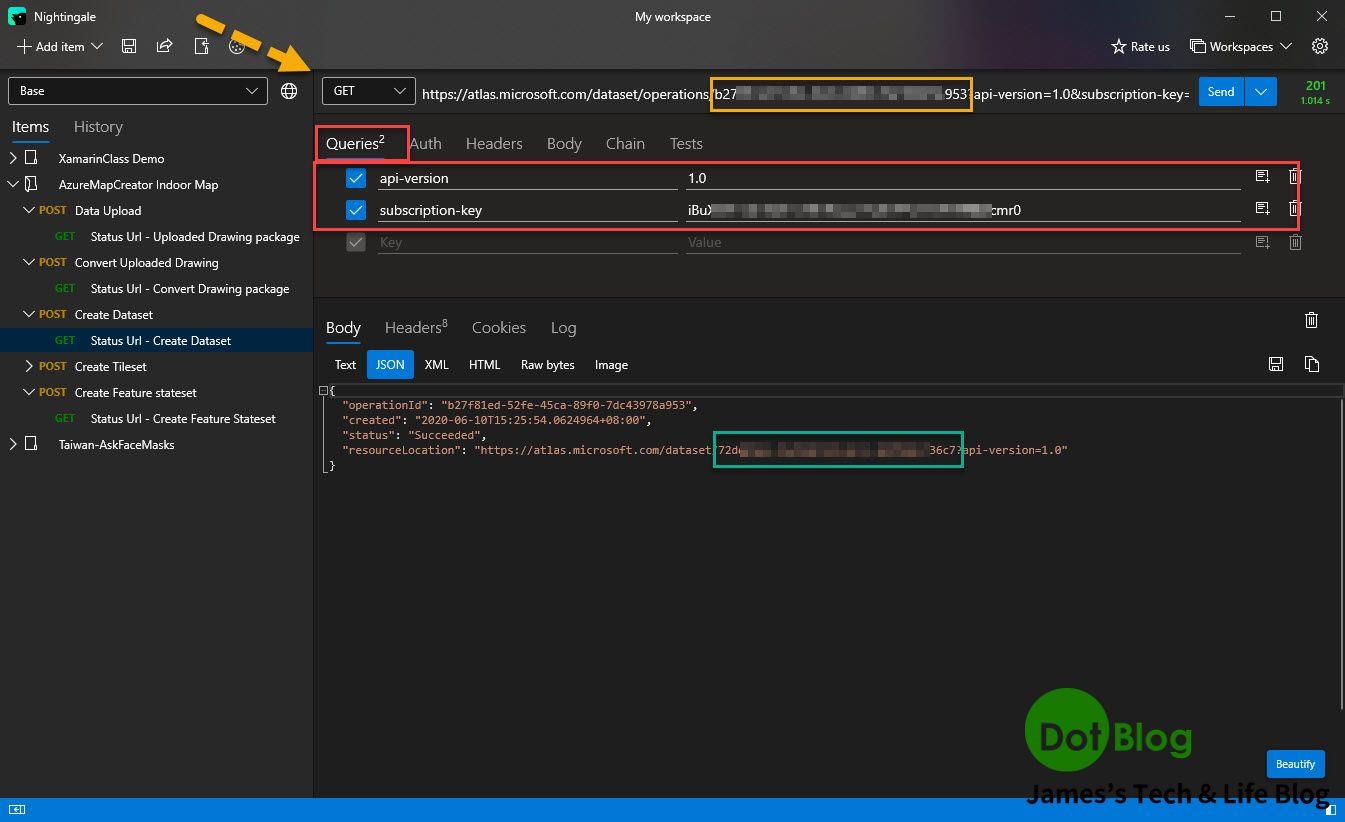Screen dimensions: 1345x822
Task: Click the Send button
Action: click(1221, 92)
